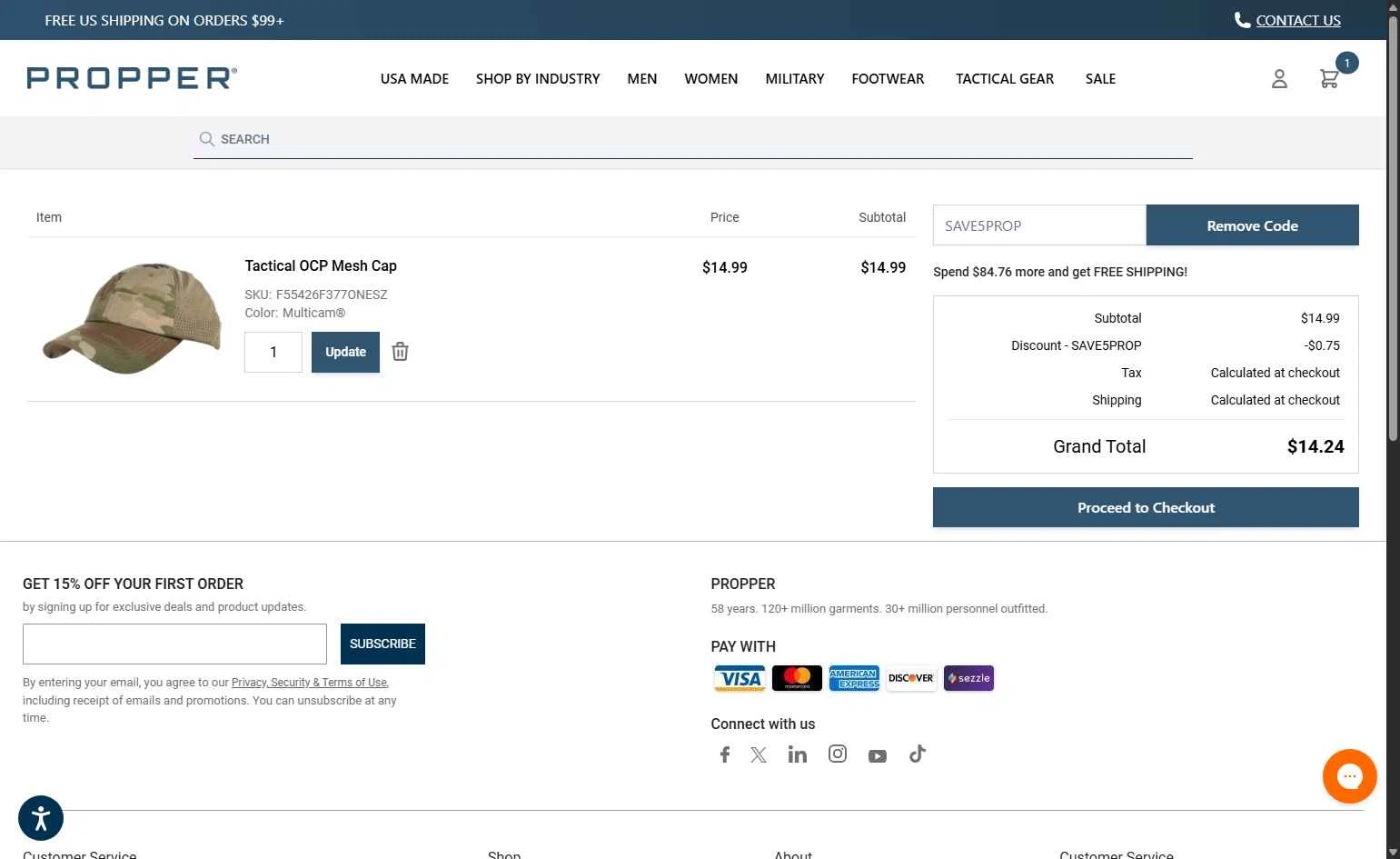Click the cart item count badge
The width and height of the screenshot is (1400, 859).
[x=1347, y=63]
